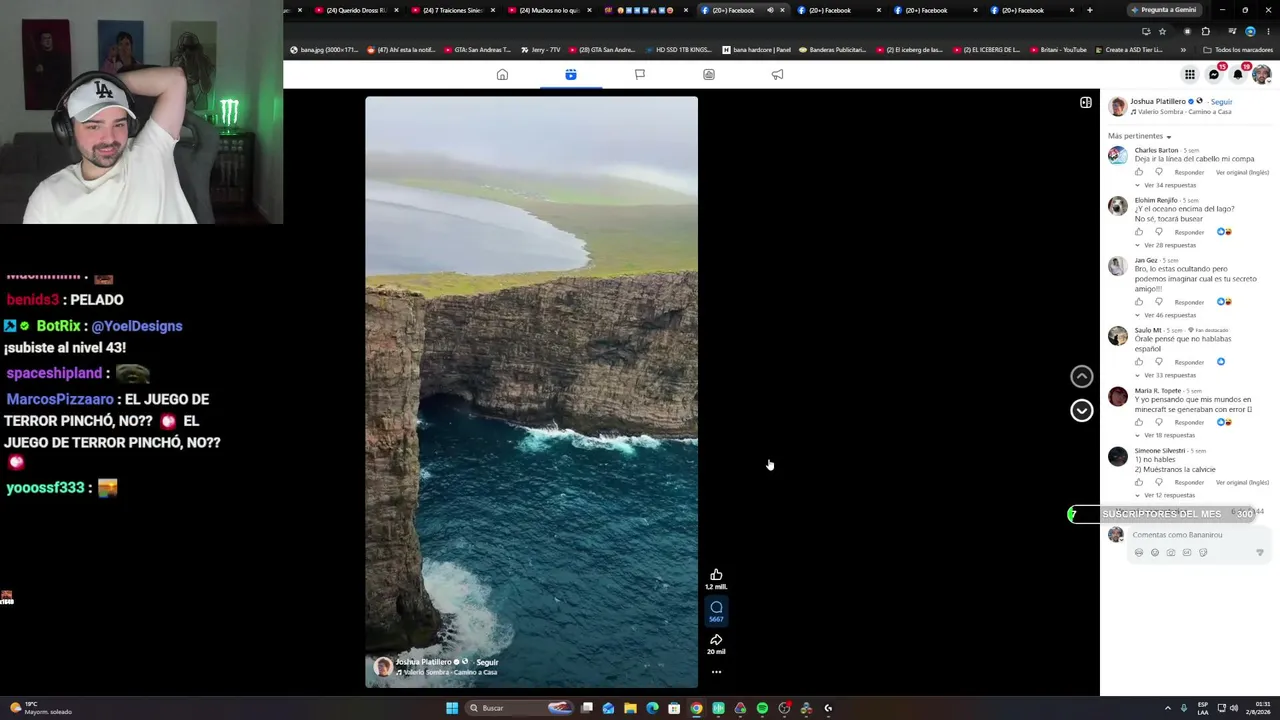1280x720 pixels.
Task: Open the Facebook Home tab icon
Action: [x=502, y=75]
